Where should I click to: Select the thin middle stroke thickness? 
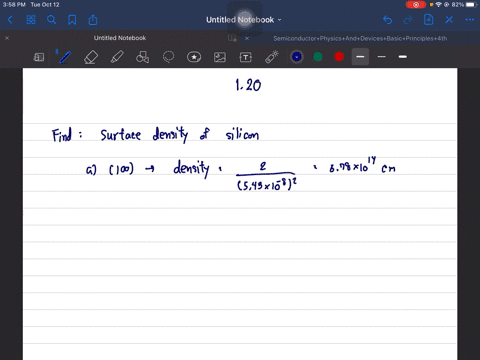[382, 57]
